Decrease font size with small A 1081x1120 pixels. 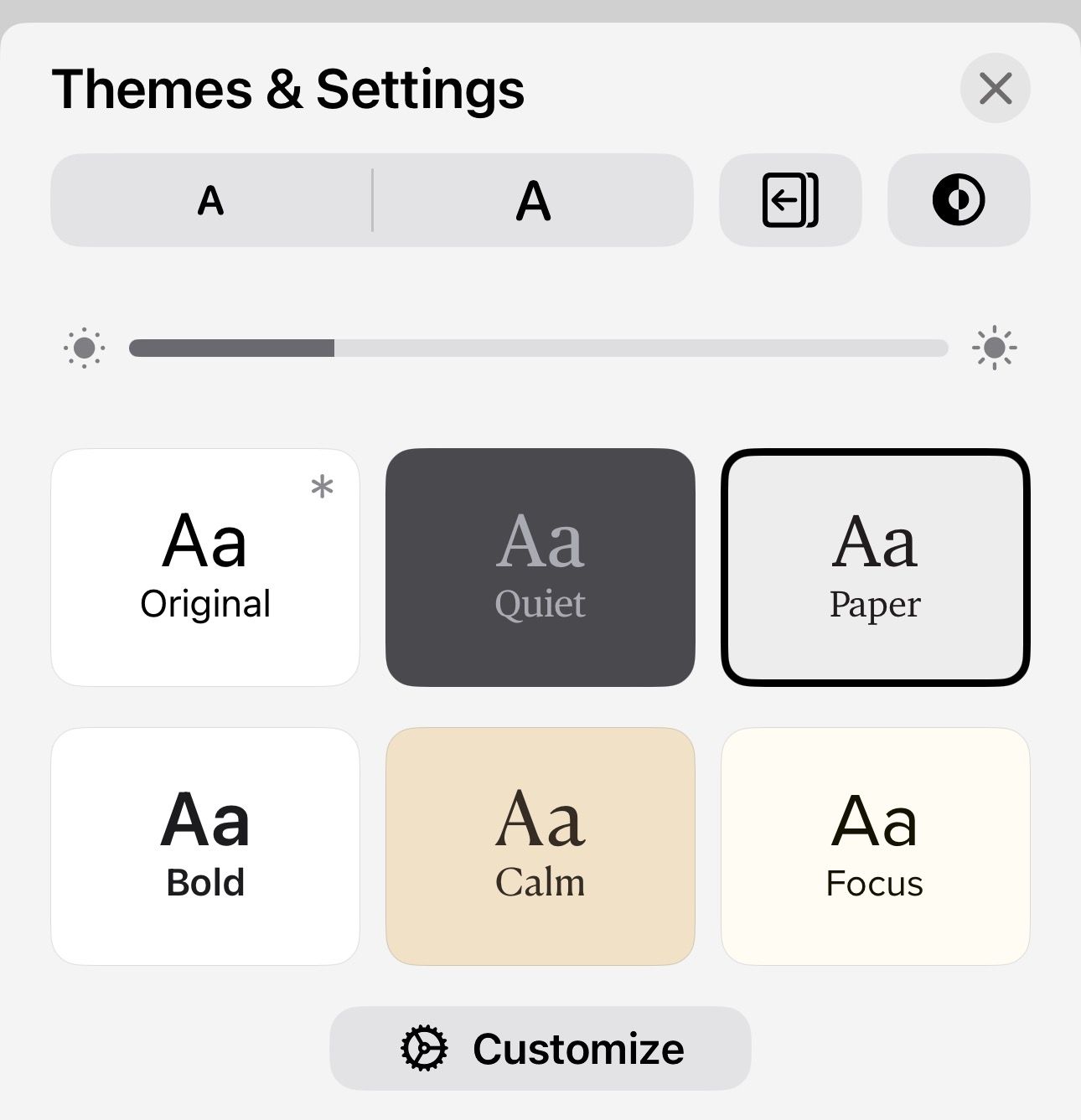click(x=211, y=200)
